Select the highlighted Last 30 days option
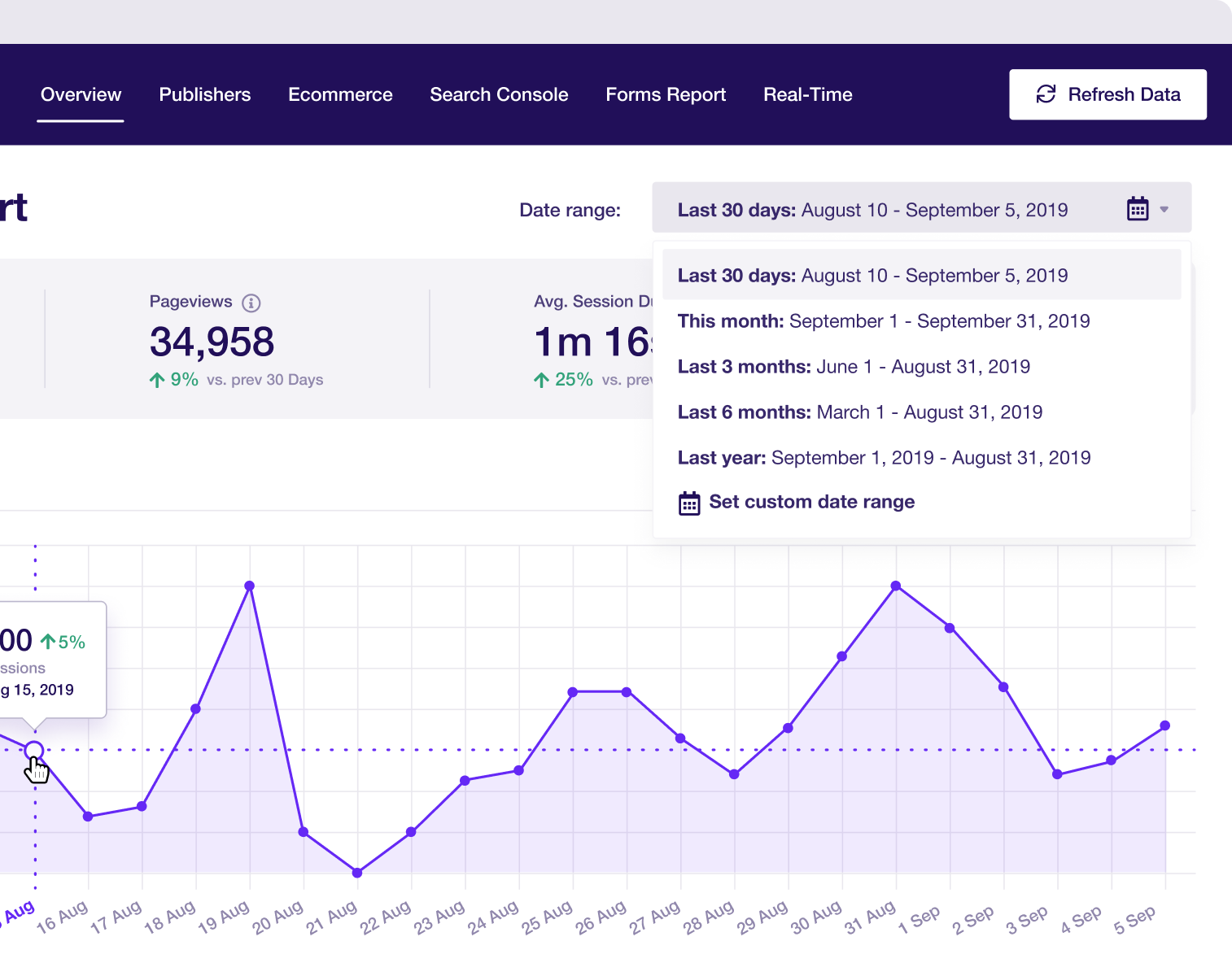Screen dimensions: 1232x976 tap(872, 276)
